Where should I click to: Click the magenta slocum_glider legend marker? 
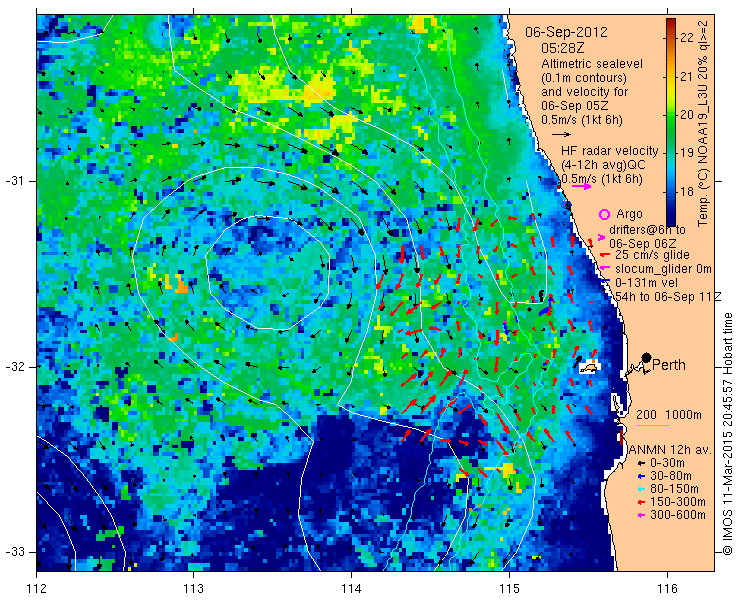click(603, 269)
